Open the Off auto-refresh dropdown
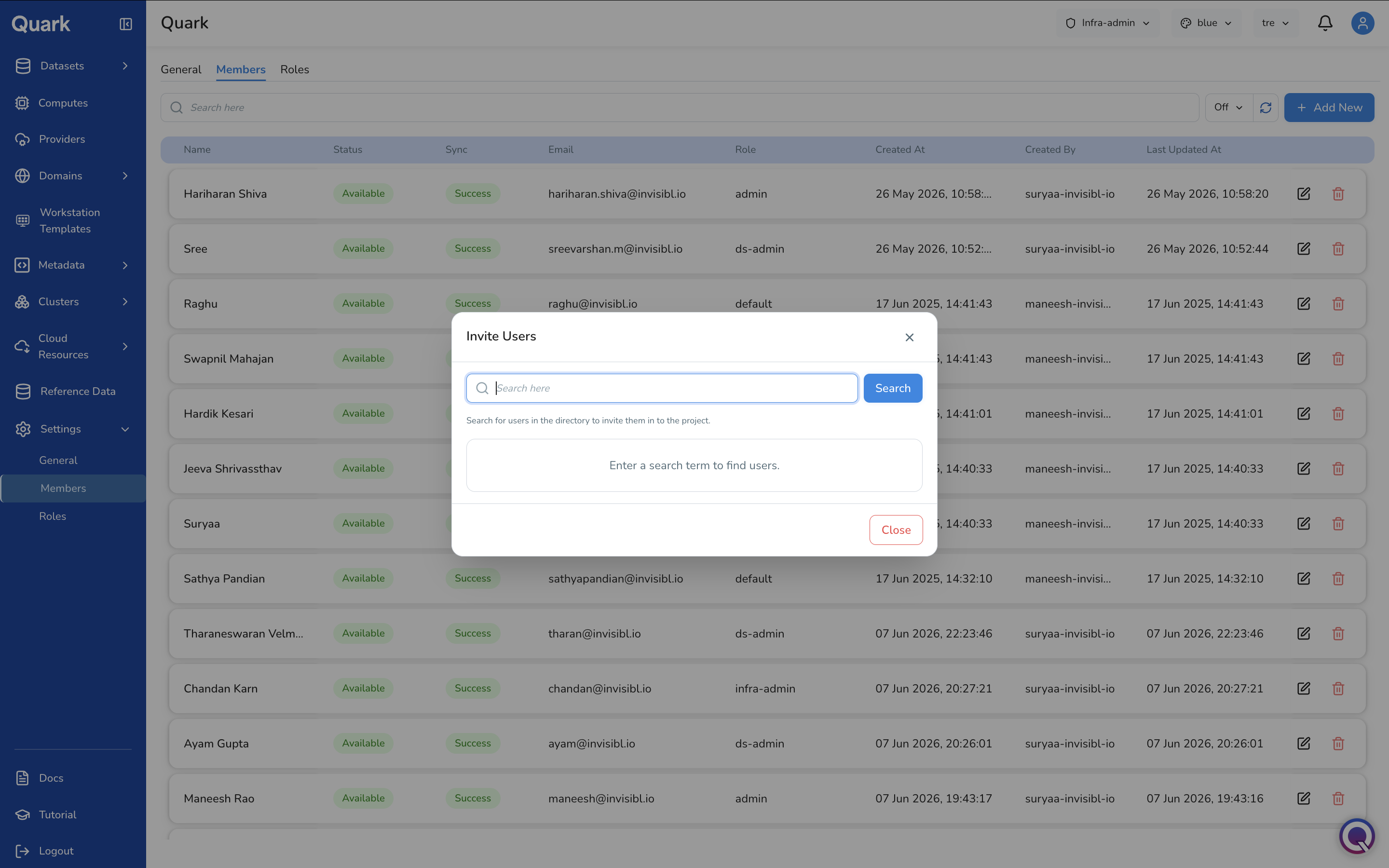The image size is (1389, 868). [1228, 108]
